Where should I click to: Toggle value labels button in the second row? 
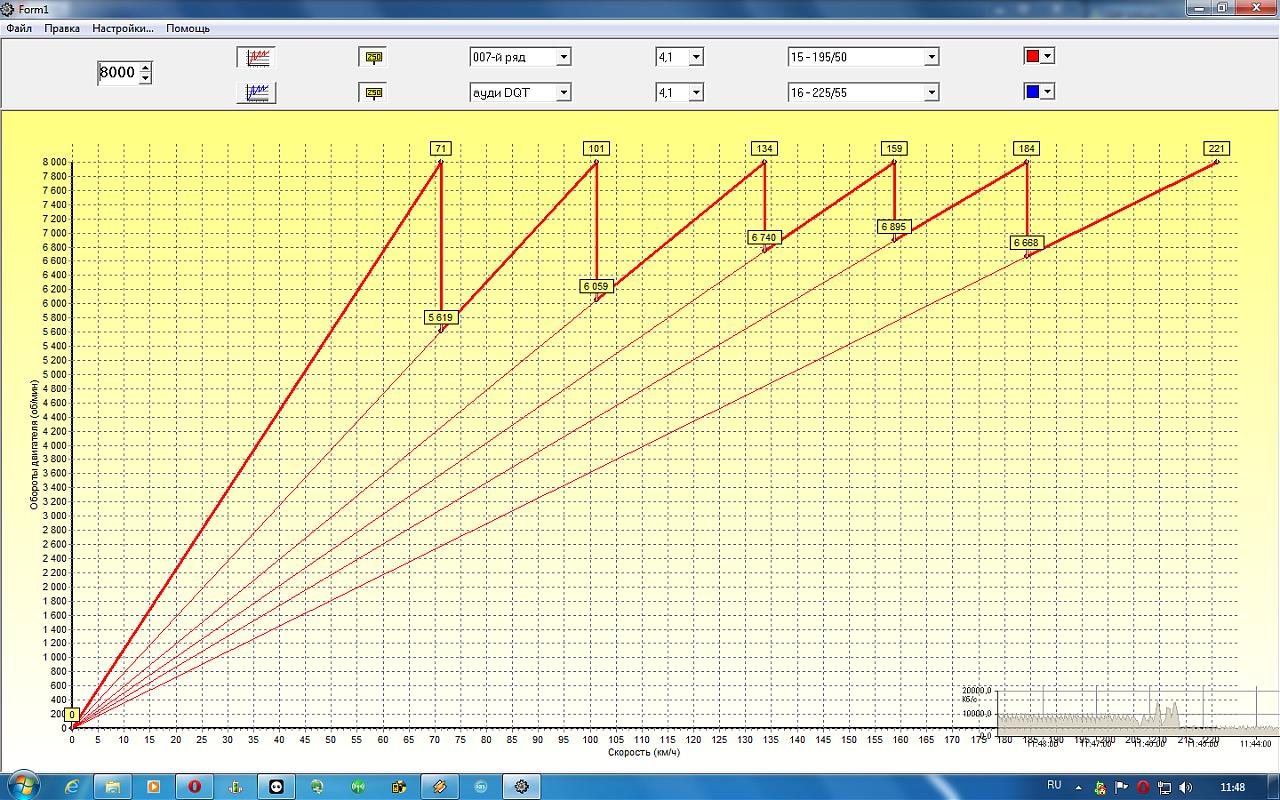[x=373, y=93]
